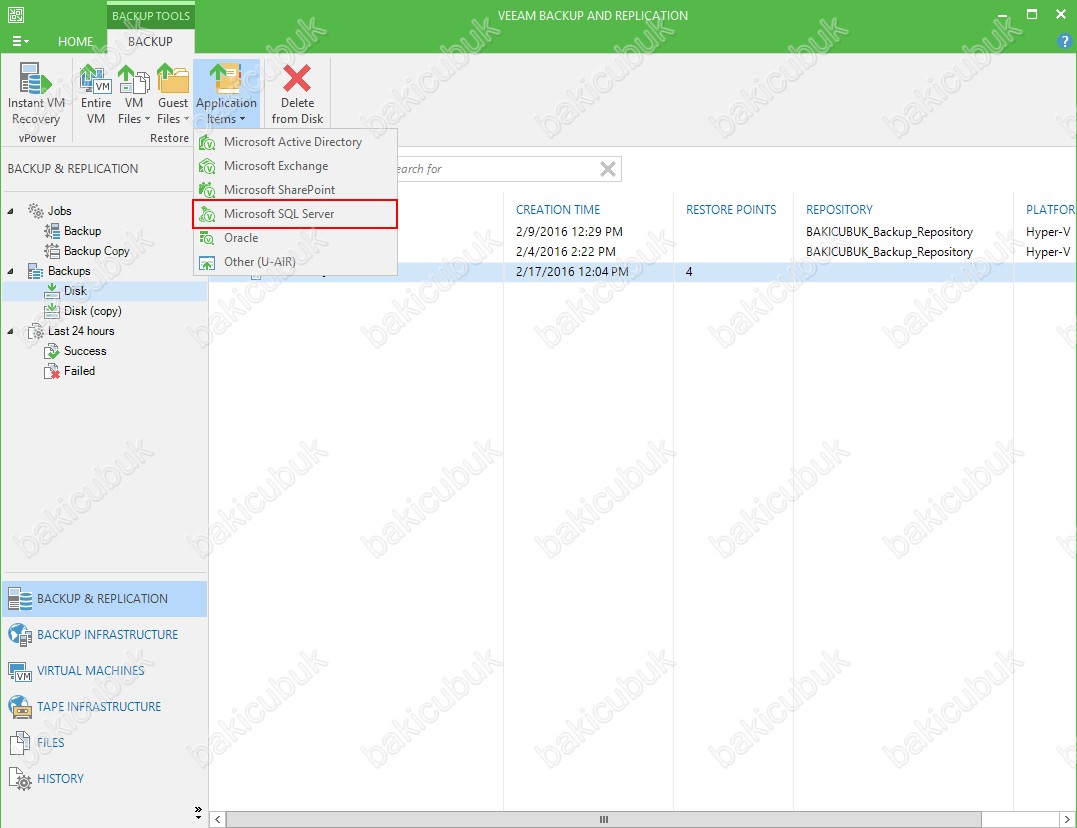Select Microsoft Exchange menu entry

(295, 166)
